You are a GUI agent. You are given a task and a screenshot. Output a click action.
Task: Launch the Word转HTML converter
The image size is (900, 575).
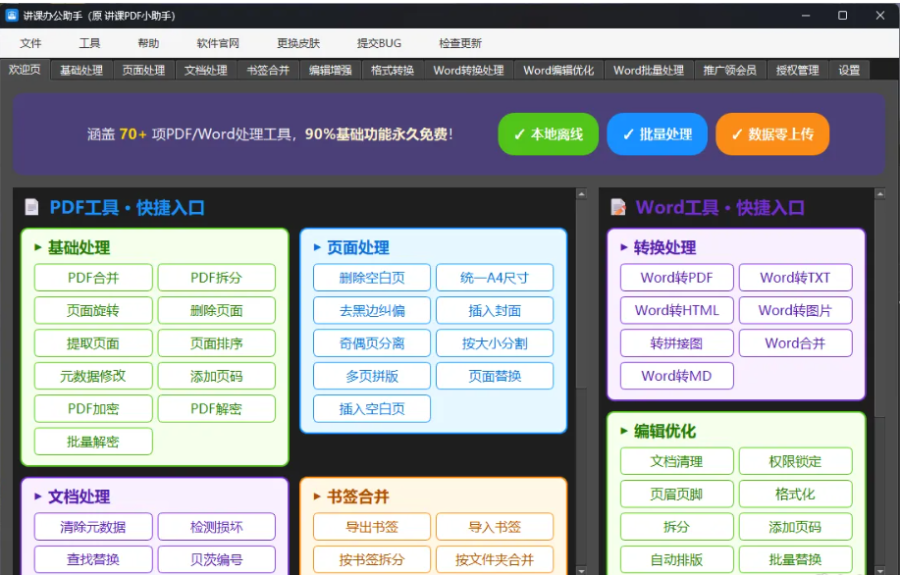click(677, 310)
